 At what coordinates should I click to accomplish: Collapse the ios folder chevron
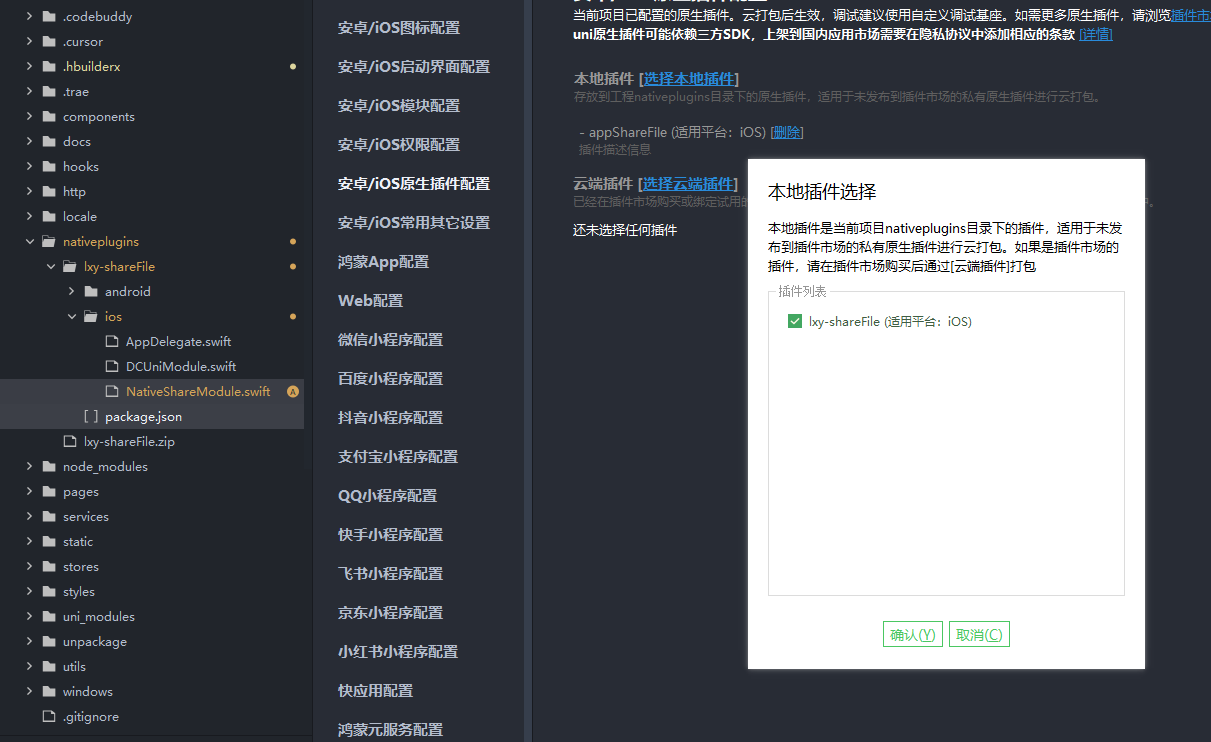[x=72, y=317]
